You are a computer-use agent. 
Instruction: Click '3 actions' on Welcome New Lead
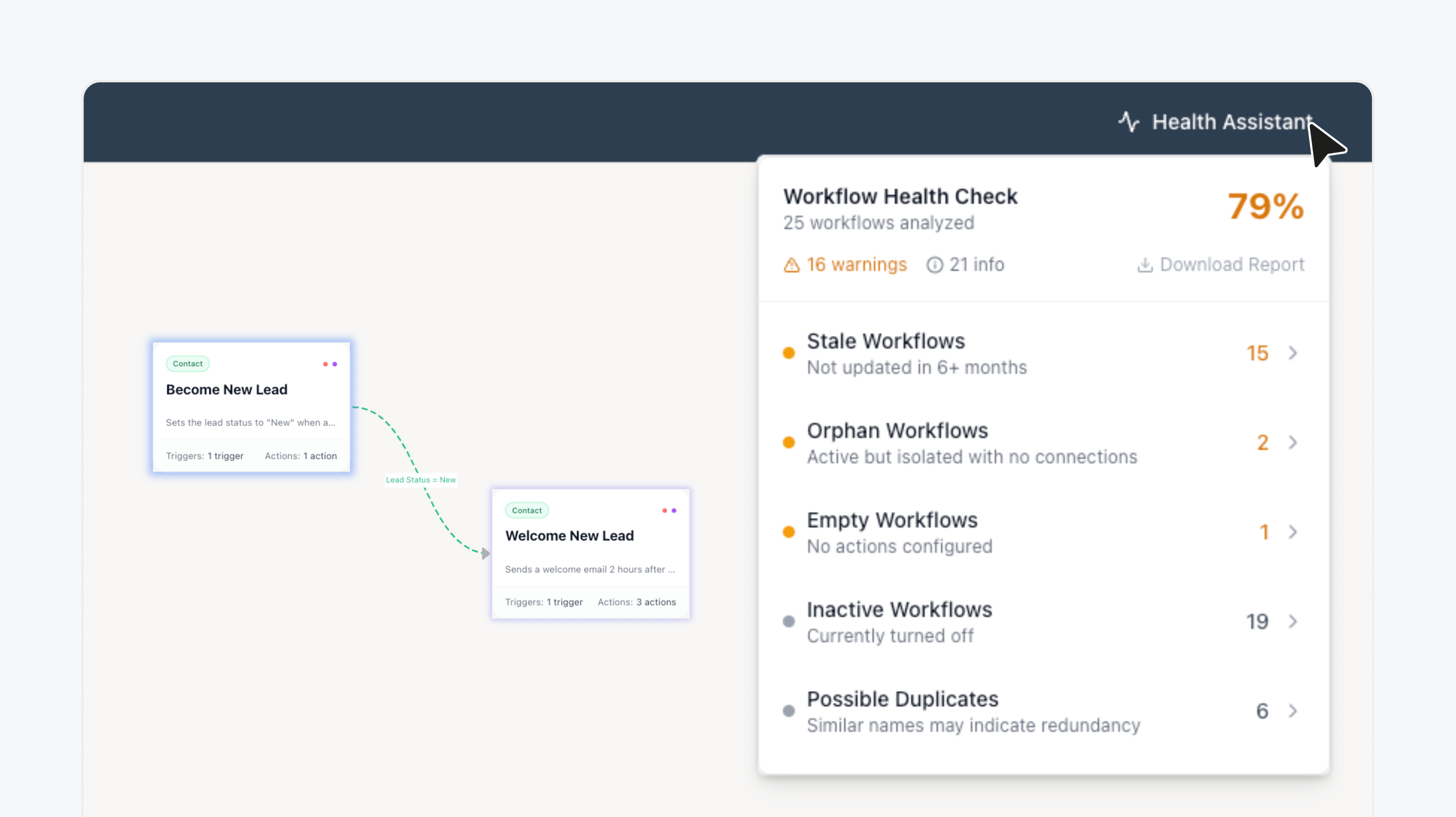656,602
